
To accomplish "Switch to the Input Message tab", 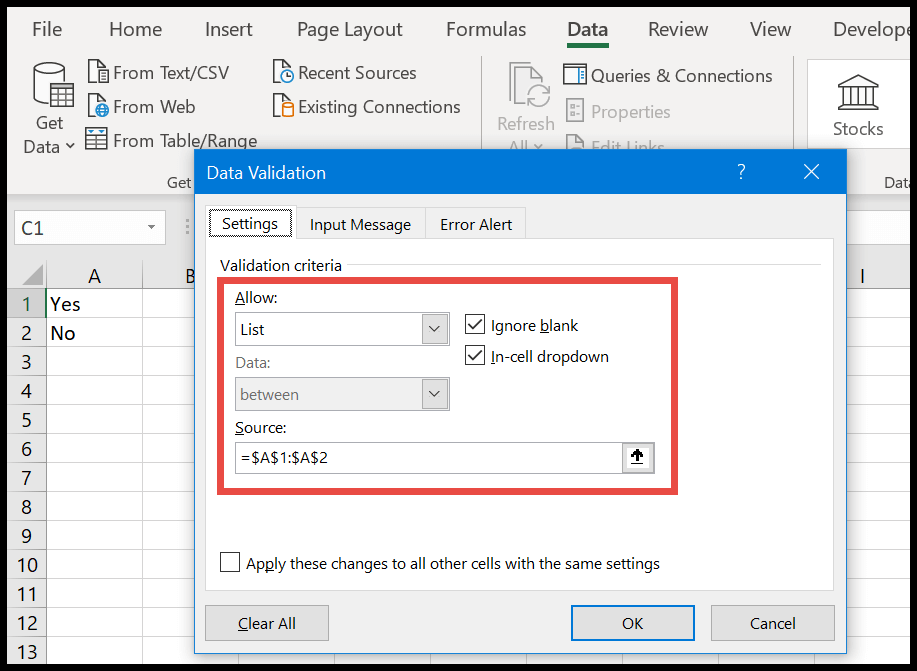I will coord(360,225).
